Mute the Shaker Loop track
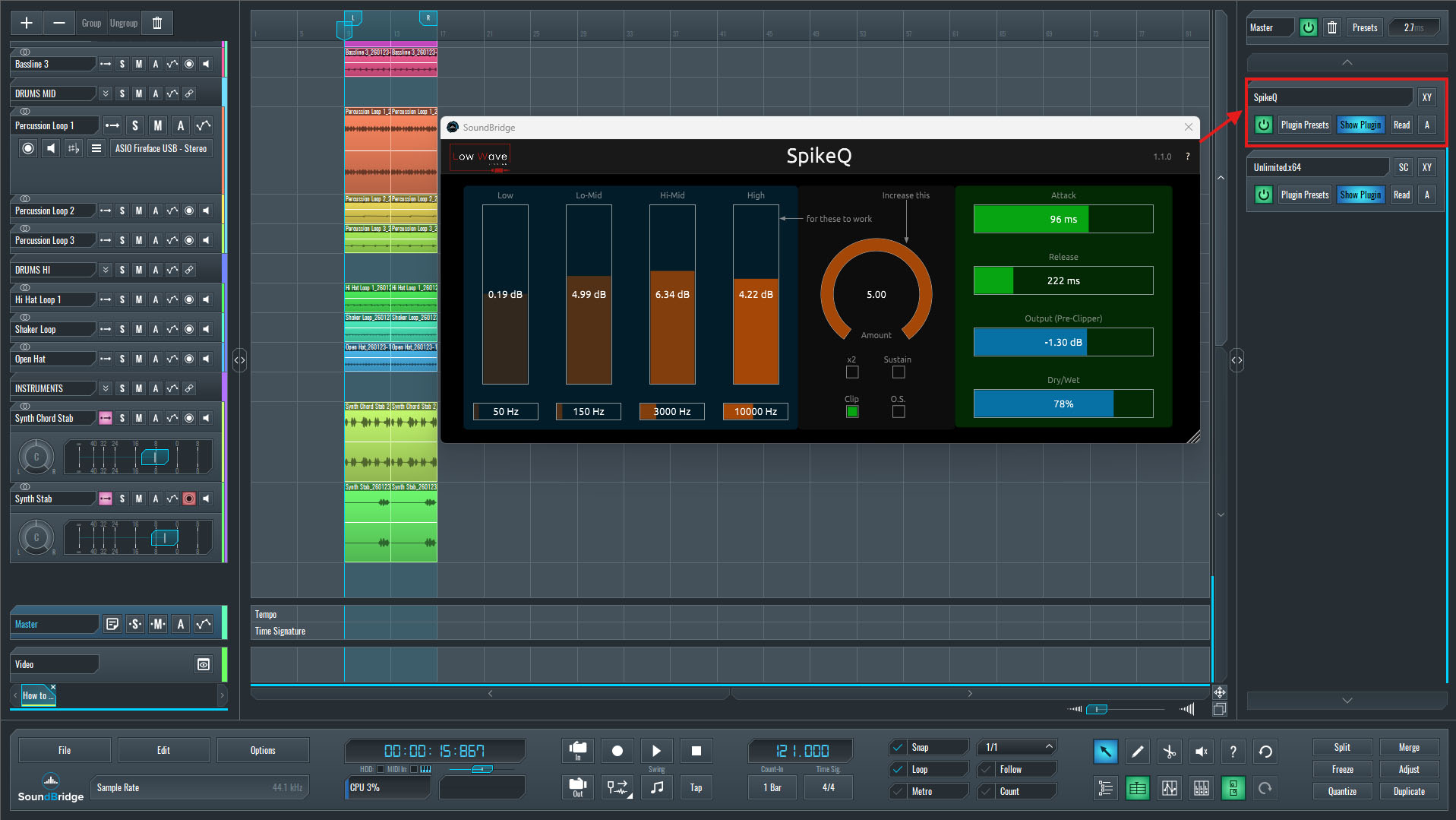Viewport: 1456px width, 820px height. click(139, 329)
